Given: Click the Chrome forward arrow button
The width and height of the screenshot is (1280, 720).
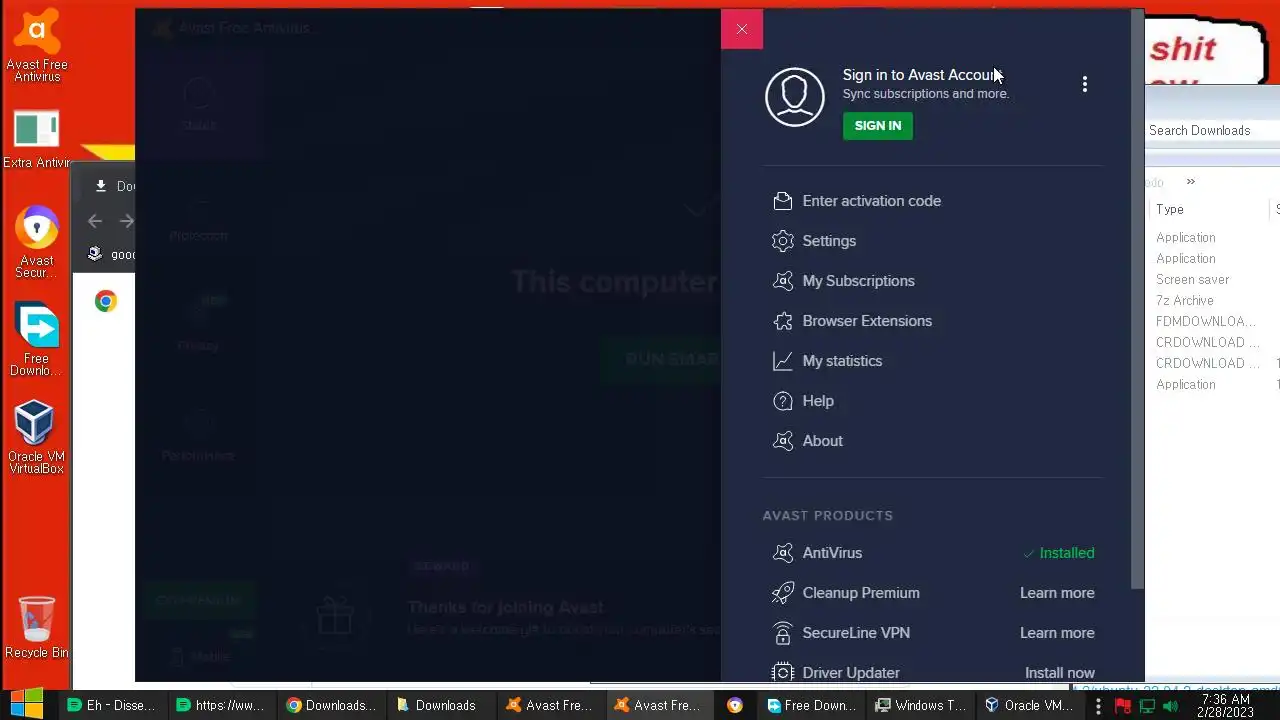Looking at the screenshot, I should [126, 221].
